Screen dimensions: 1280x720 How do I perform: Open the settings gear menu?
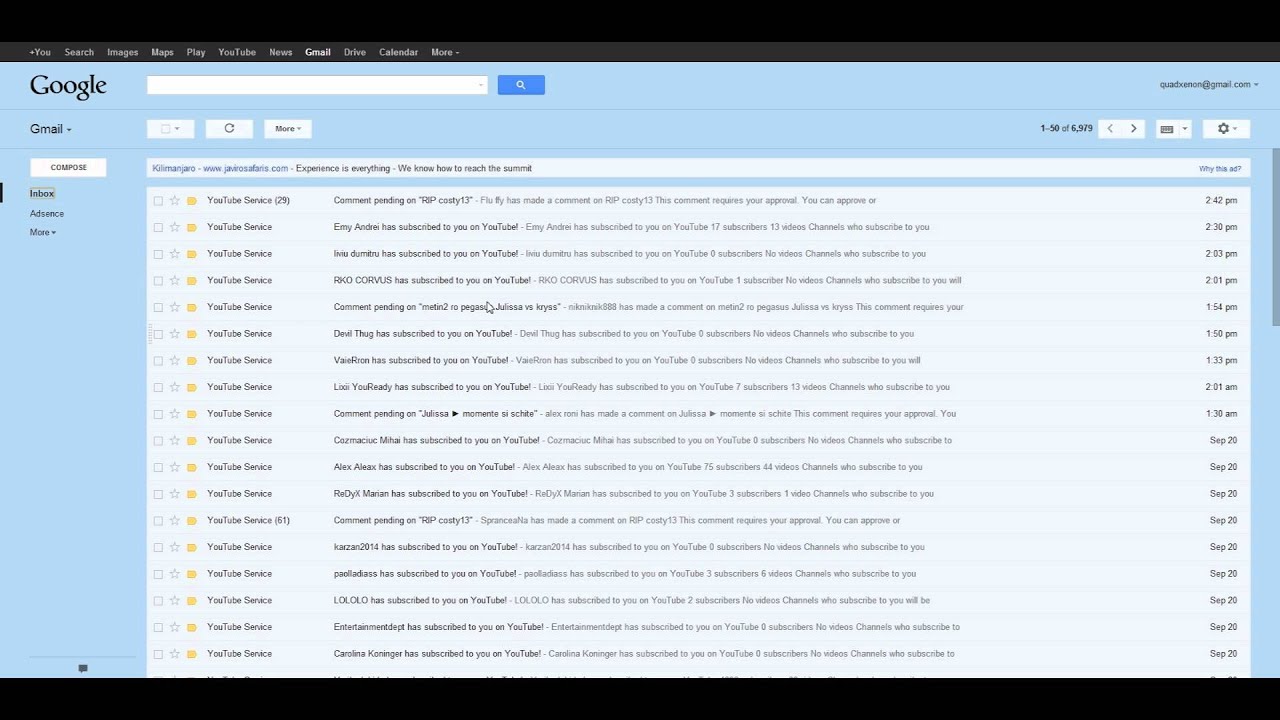(x=1227, y=129)
